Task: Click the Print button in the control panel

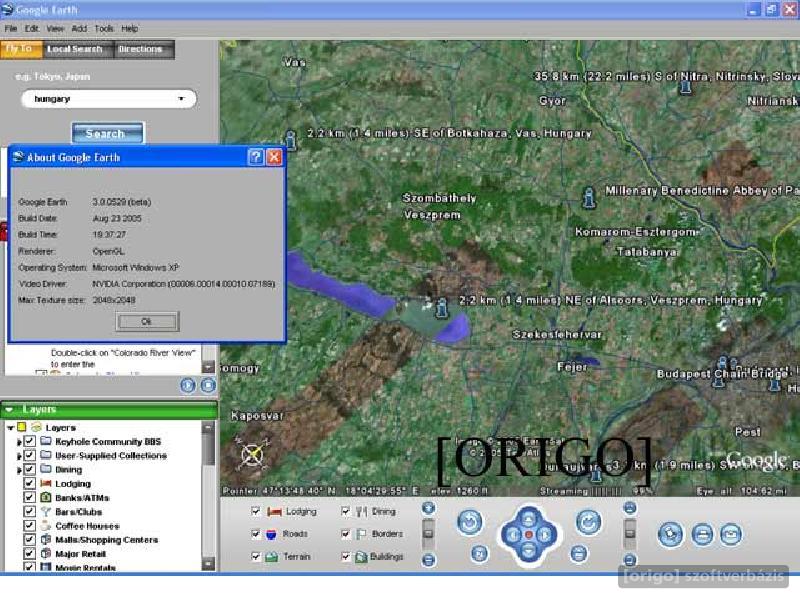Action: pos(703,535)
